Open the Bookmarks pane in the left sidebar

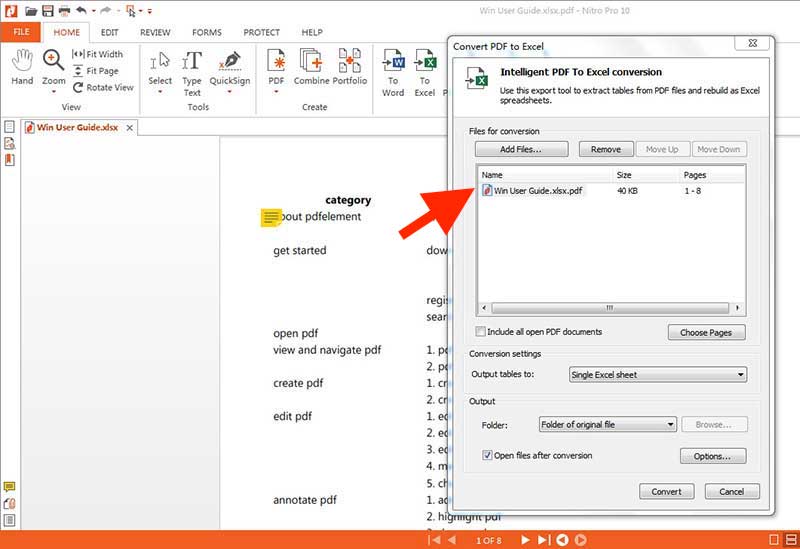pos(9,160)
